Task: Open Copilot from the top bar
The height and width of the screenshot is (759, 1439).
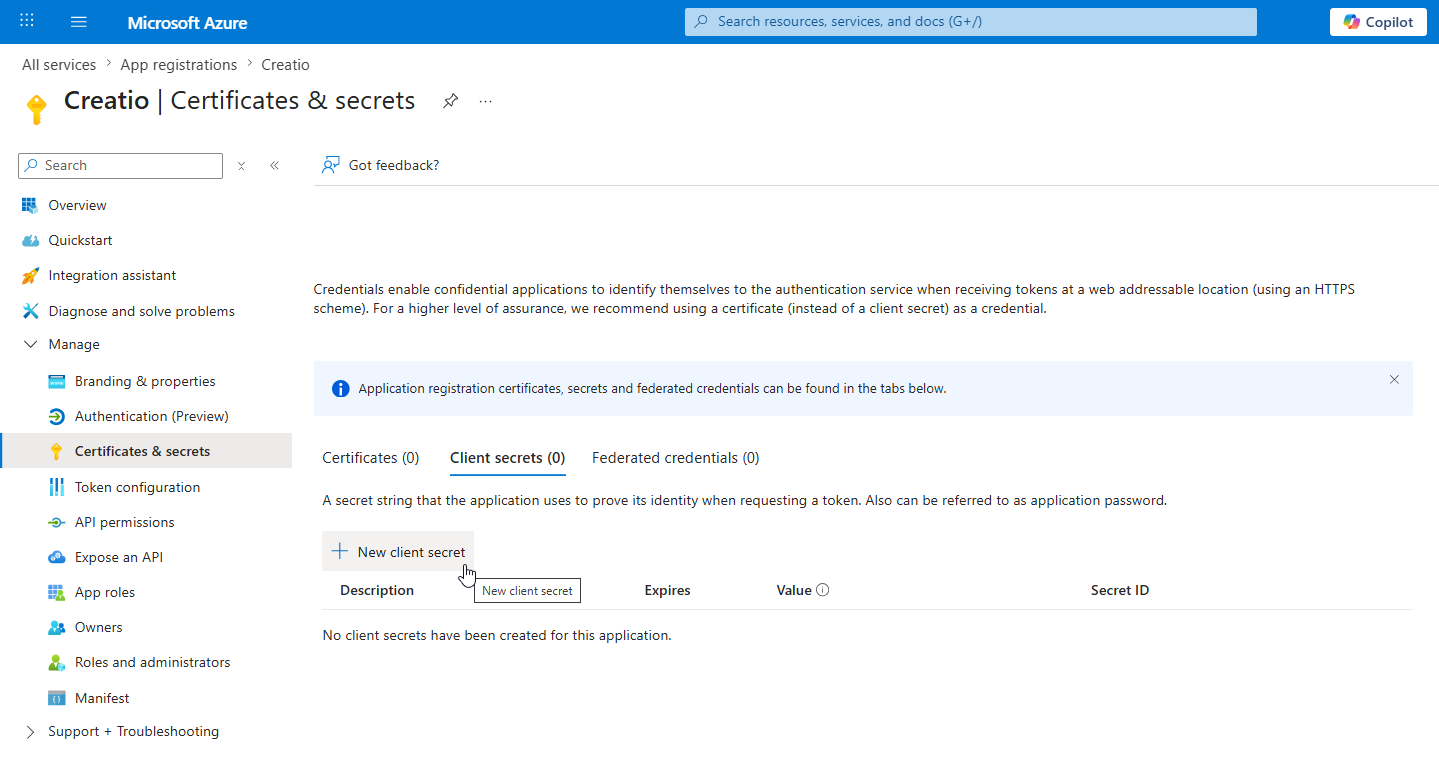Action: coord(1378,22)
